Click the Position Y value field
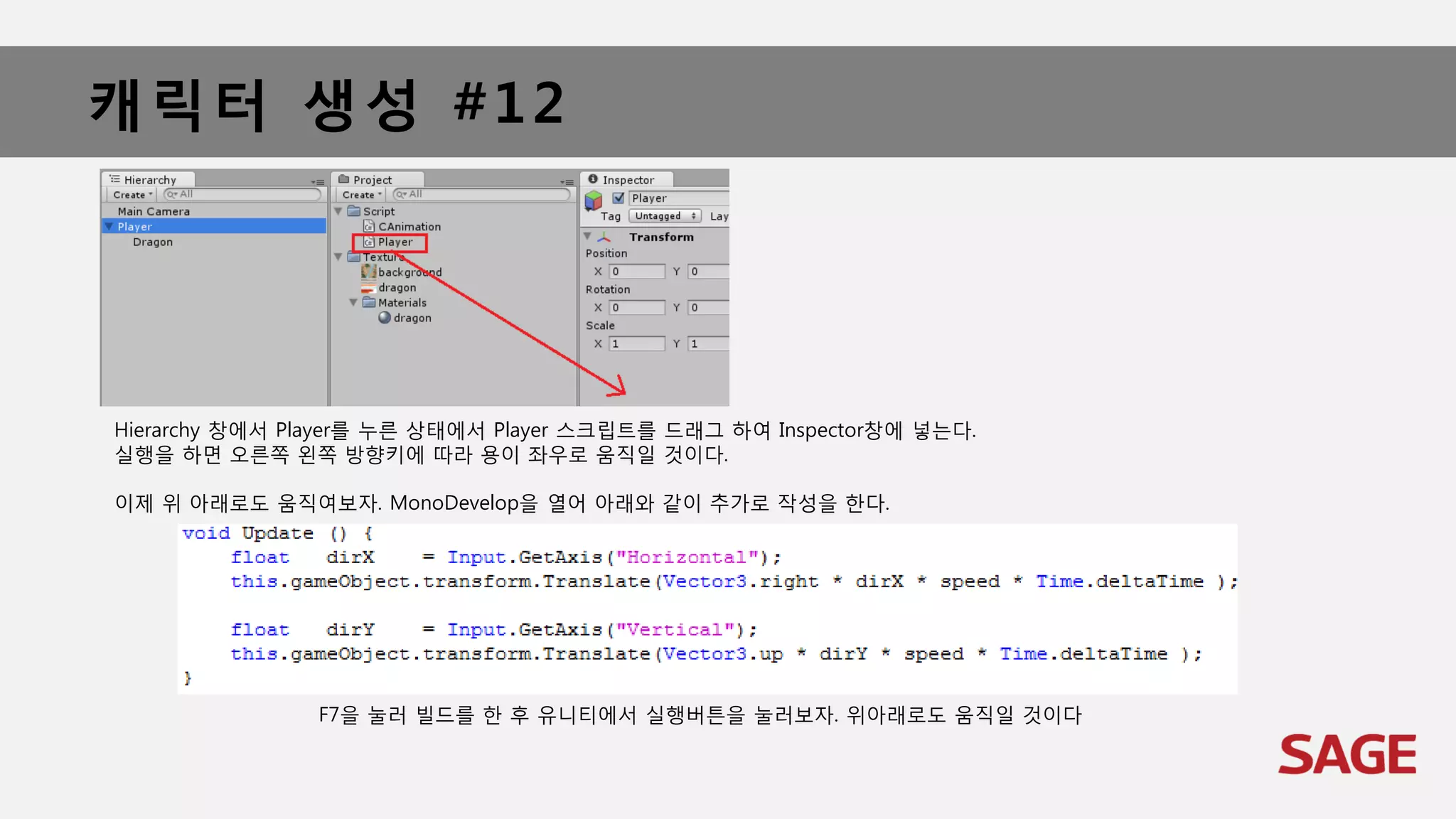The image size is (1456, 819). (709, 272)
